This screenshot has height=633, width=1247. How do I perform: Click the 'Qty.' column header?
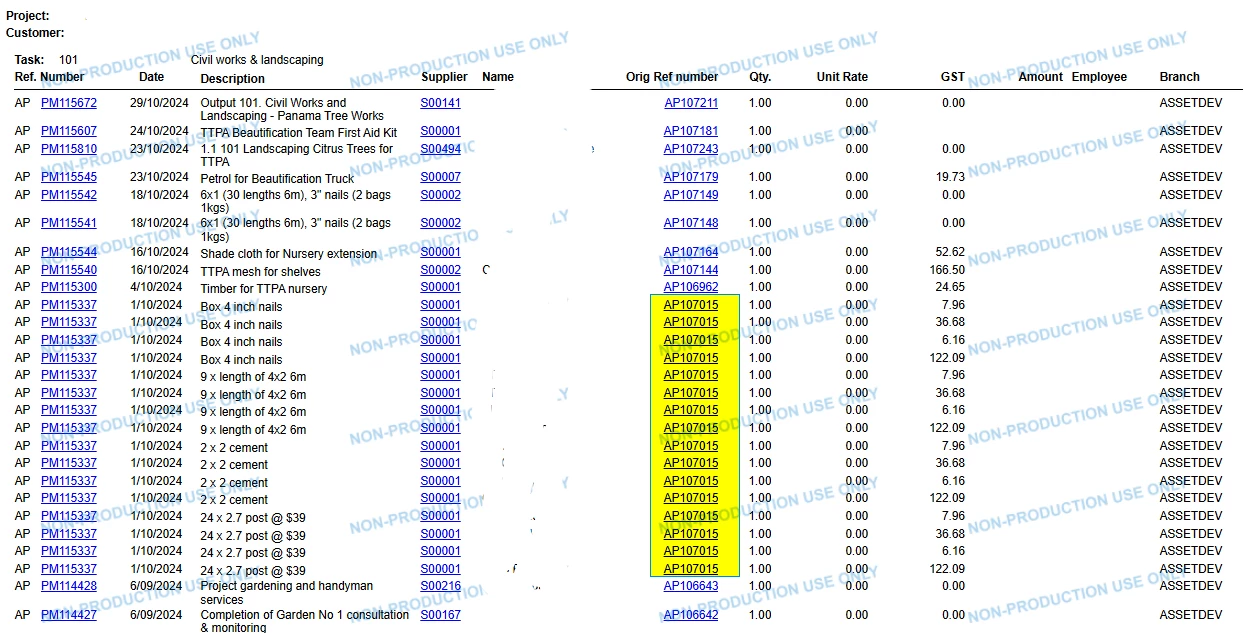pos(760,77)
